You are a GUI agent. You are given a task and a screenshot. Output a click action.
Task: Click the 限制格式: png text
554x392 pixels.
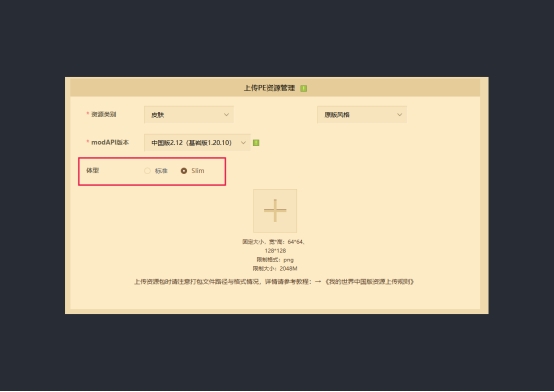point(275,260)
